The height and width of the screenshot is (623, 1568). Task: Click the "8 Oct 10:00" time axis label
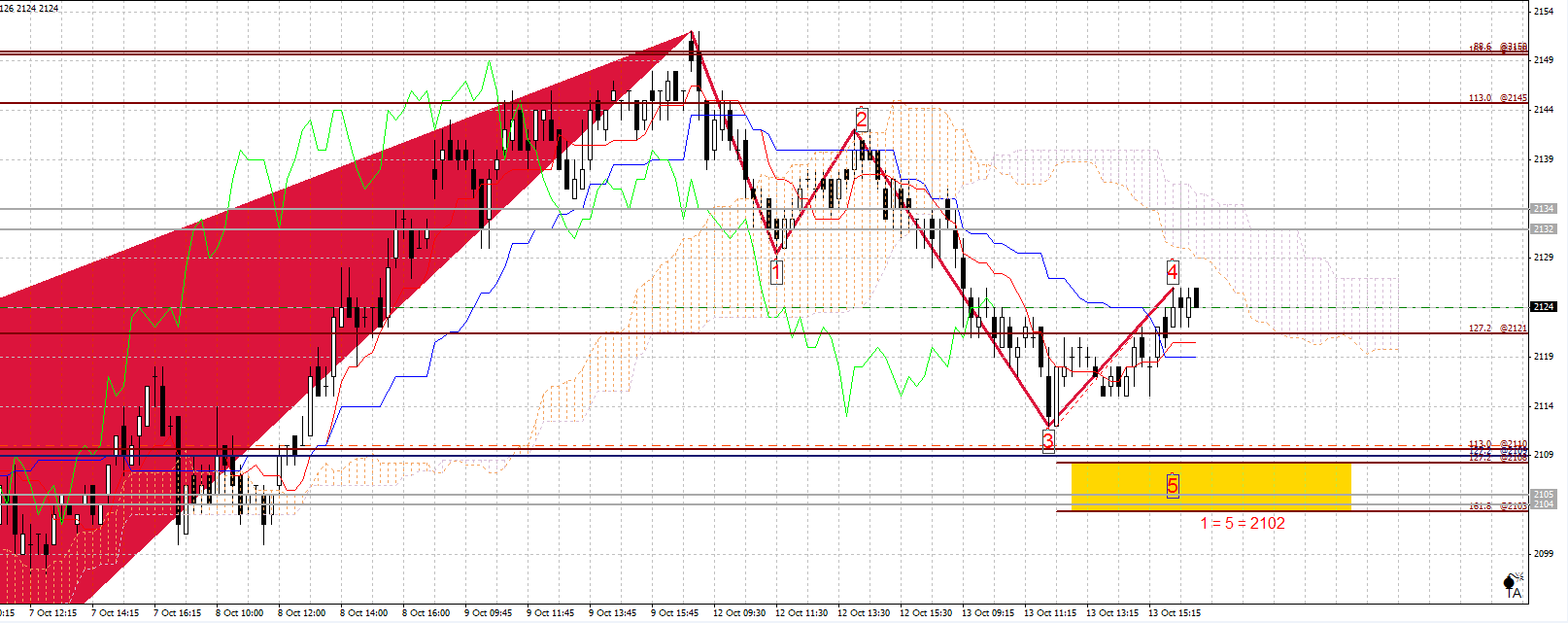239,613
